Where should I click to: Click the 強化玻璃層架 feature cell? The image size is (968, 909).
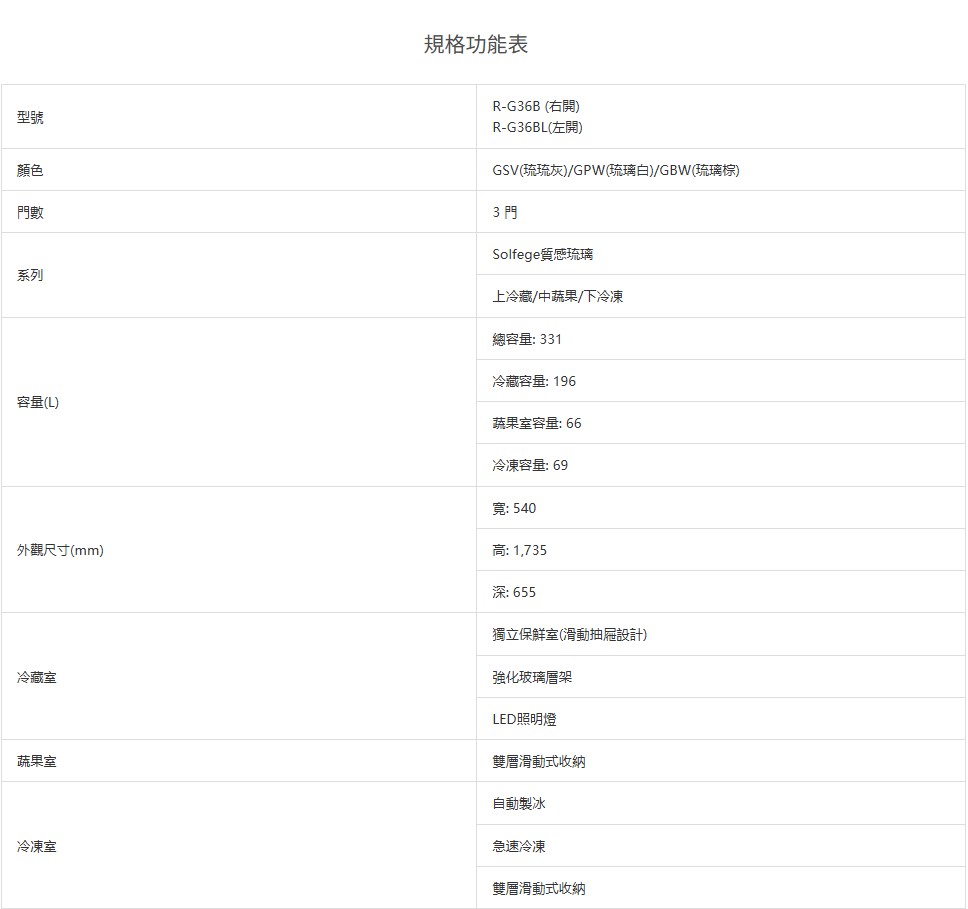click(x=532, y=677)
